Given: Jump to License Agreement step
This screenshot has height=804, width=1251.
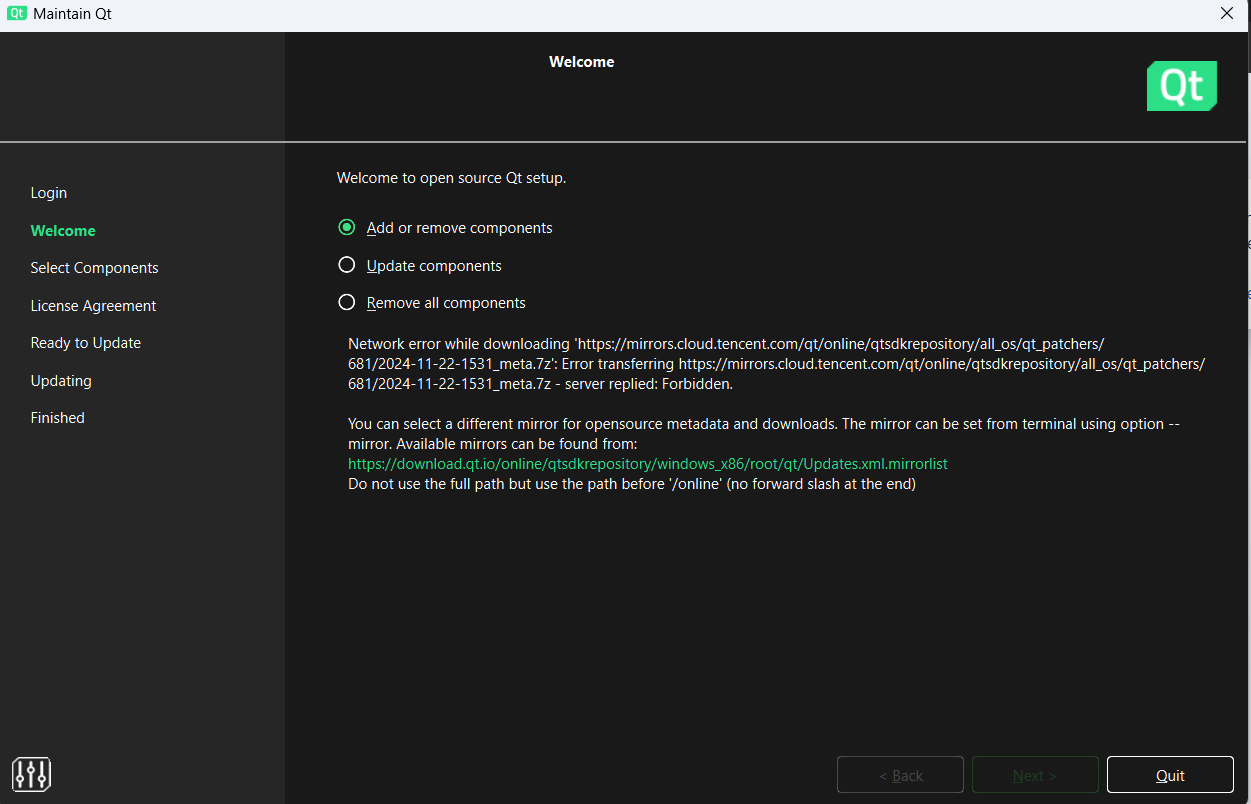Looking at the screenshot, I should pos(93,306).
